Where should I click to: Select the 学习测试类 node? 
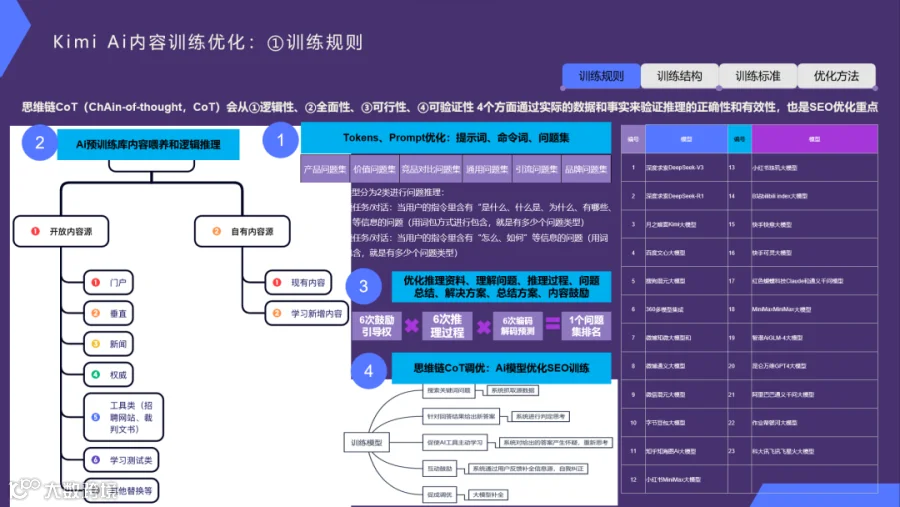121,460
